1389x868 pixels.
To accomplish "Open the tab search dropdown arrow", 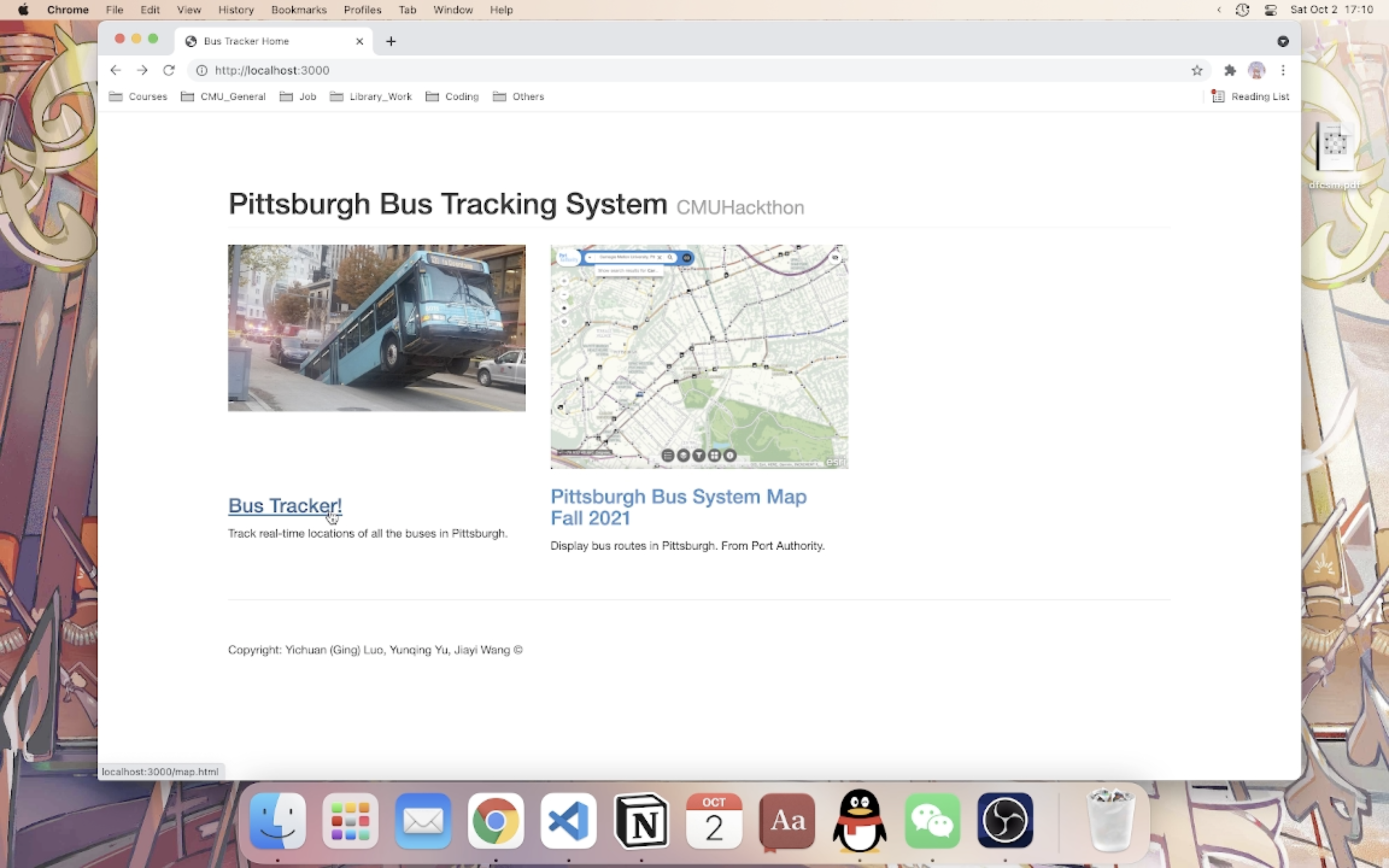I will pos(1283,41).
